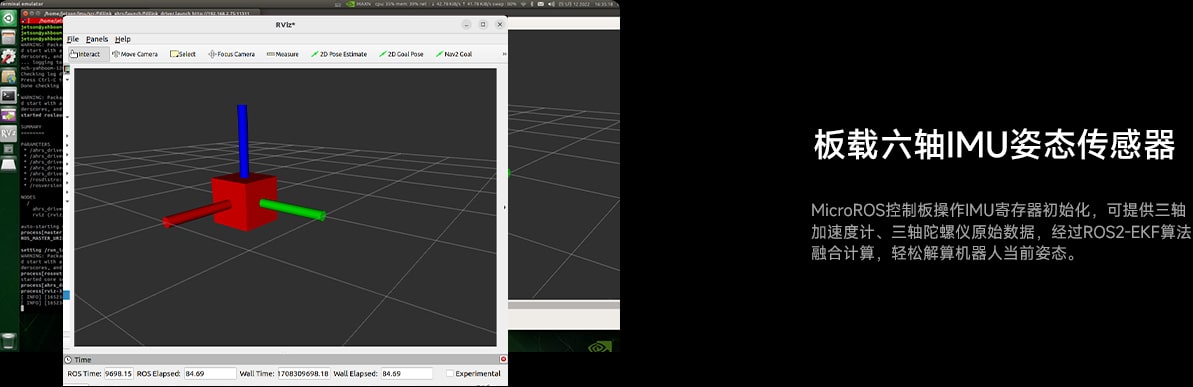Activate the 2D Goal Pose tool

(x=401, y=54)
